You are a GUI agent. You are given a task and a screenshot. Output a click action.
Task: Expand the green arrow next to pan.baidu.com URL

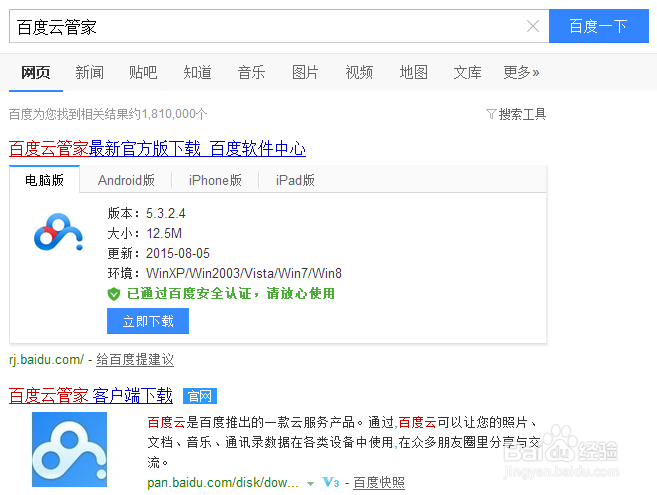pyautogui.click(x=310, y=484)
